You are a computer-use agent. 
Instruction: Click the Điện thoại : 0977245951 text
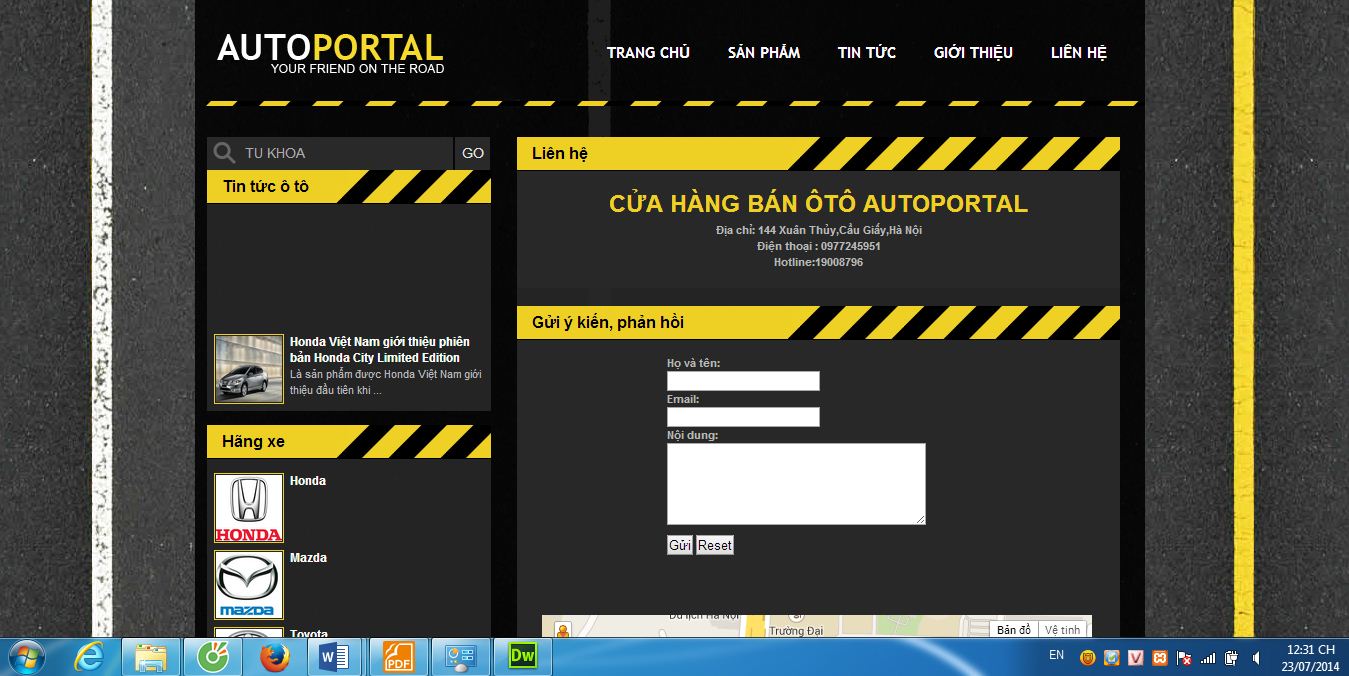click(819, 246)
